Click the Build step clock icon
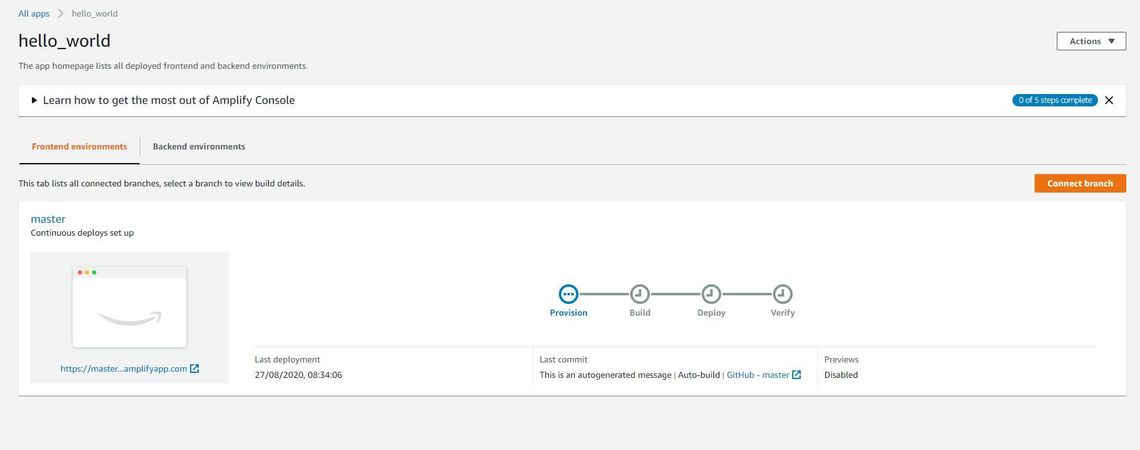The image size is (1140, 450). click(x=640, y=294)
